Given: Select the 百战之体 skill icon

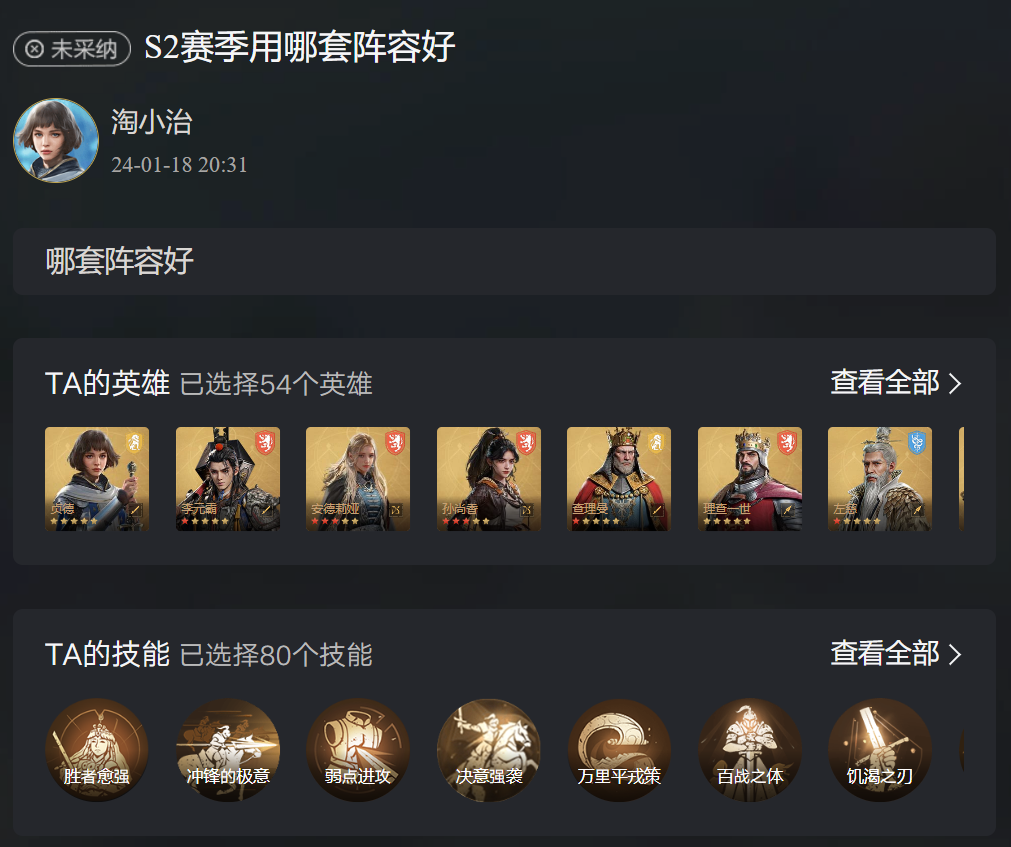Looking at the screenshot, I should coord(750,750).
